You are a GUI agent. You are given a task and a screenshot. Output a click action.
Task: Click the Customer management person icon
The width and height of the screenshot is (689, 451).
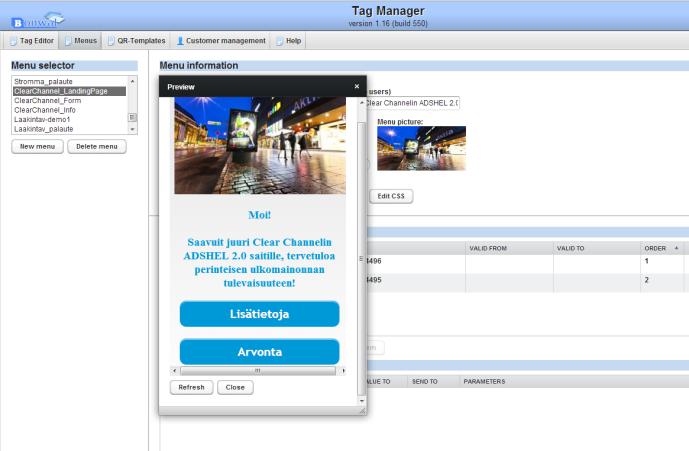tap(180, 41)
